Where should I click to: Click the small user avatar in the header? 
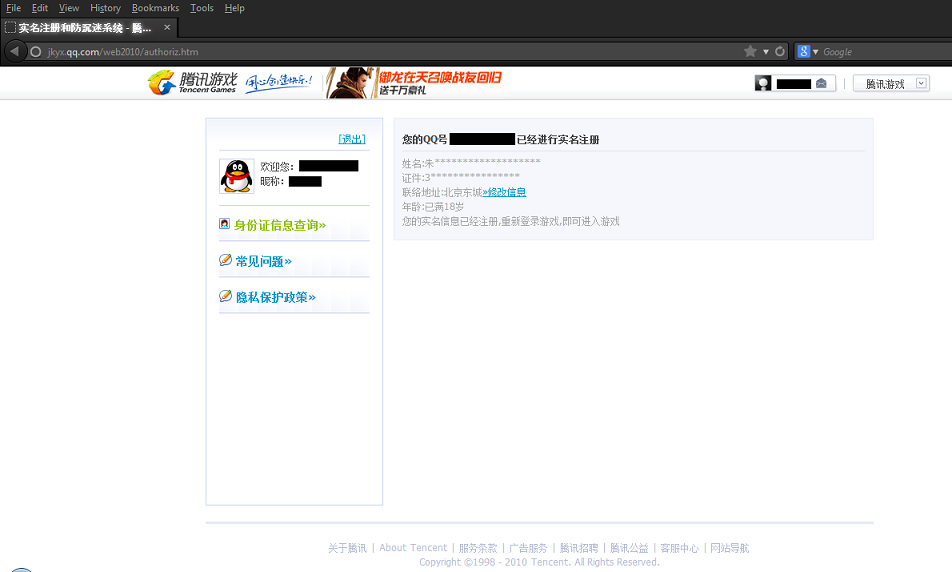(763, 84)
